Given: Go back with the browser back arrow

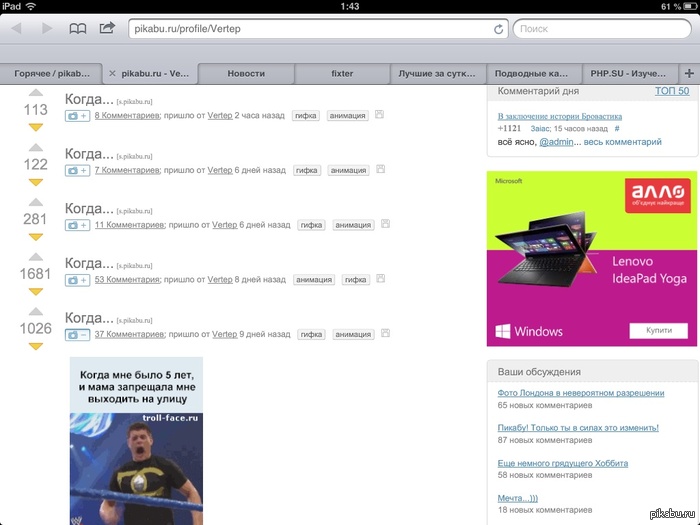Looking at the screenshot, I should pos(16,29).
